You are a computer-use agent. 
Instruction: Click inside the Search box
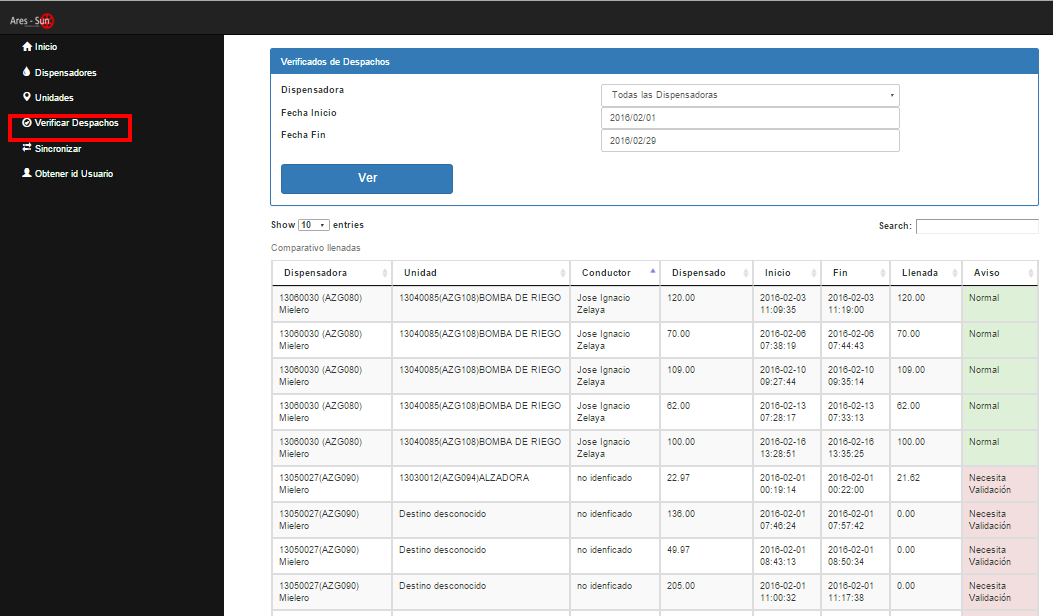(977, 225)
